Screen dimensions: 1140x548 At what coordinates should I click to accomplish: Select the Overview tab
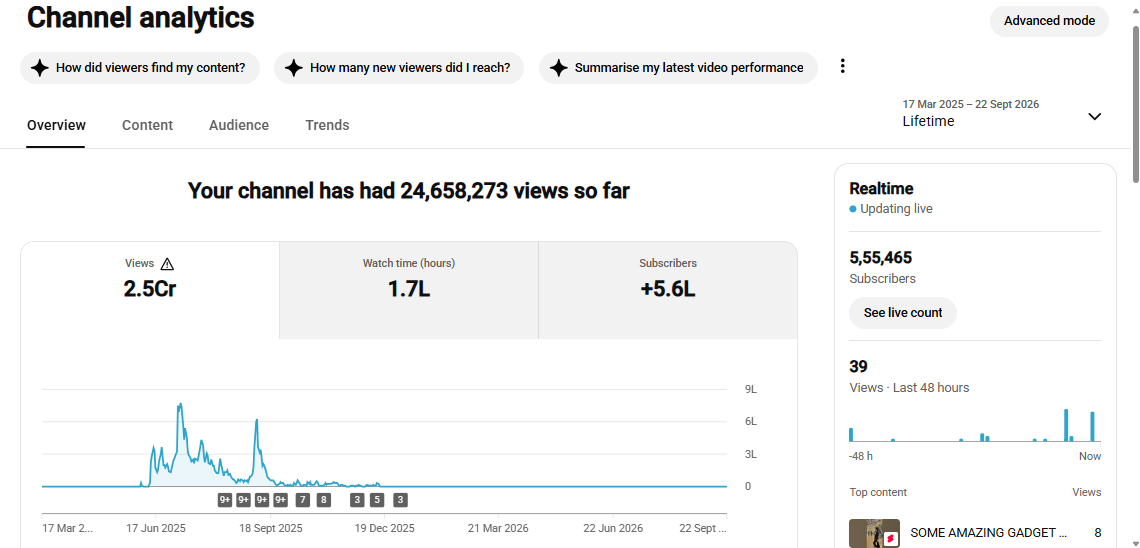(x=56, y=125)
